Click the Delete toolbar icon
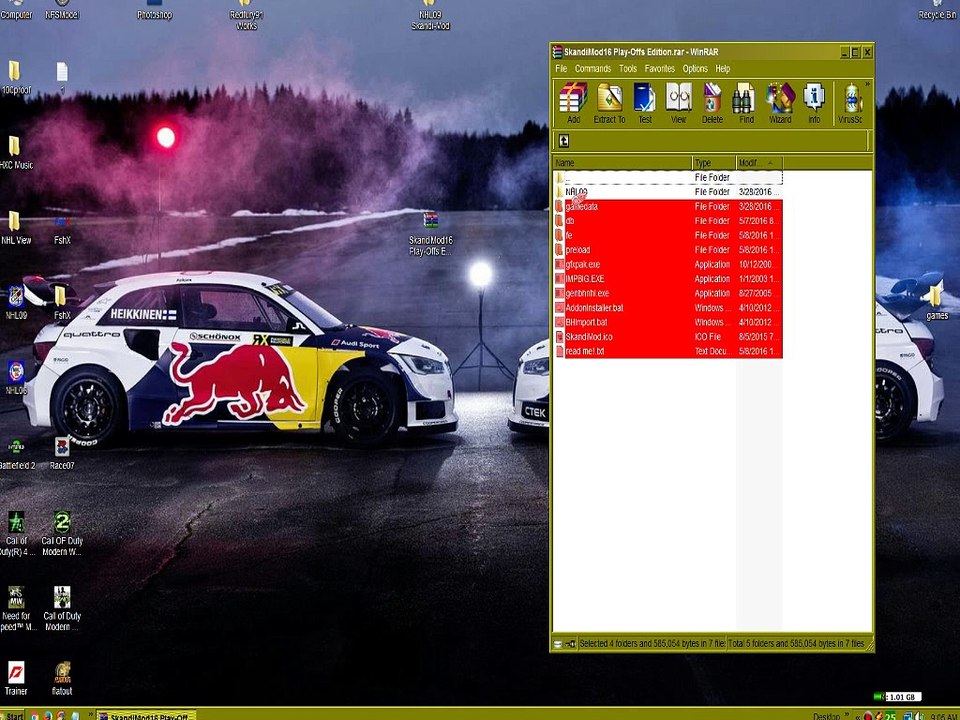 pos(712,103)
